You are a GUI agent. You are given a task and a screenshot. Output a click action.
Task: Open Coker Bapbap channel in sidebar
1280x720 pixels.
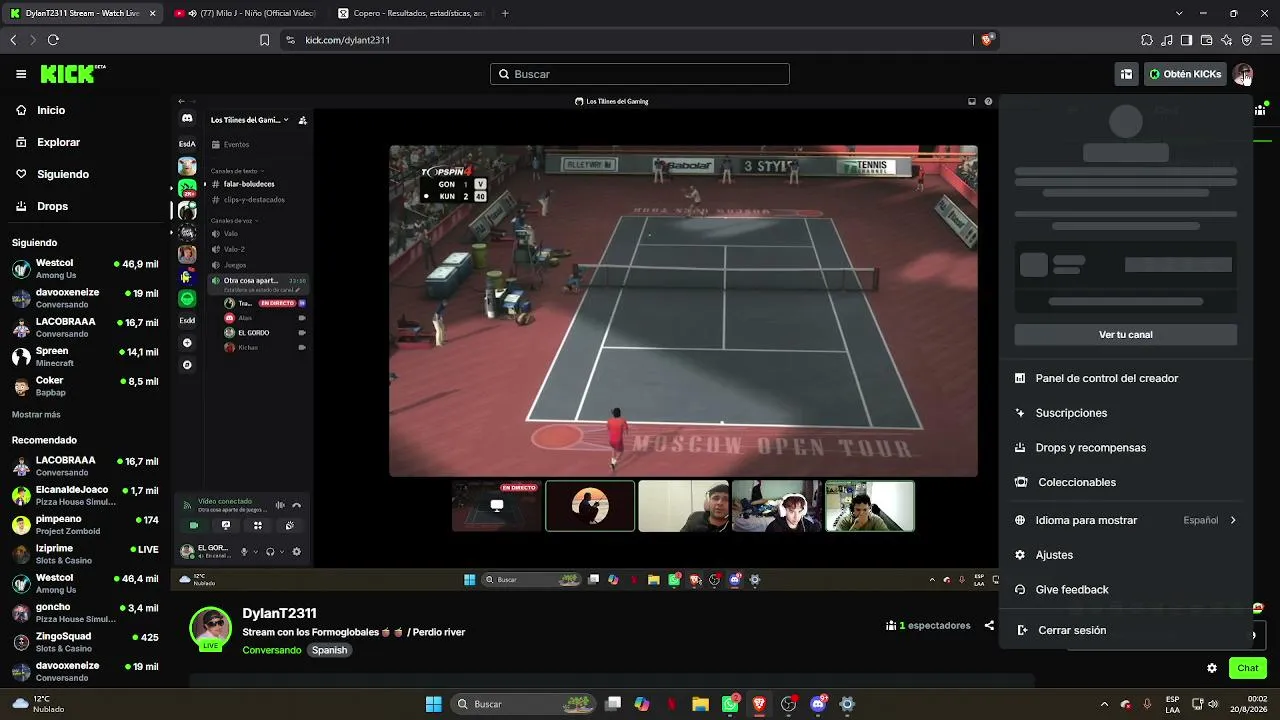pyautogui.click(x=85, y=386)
